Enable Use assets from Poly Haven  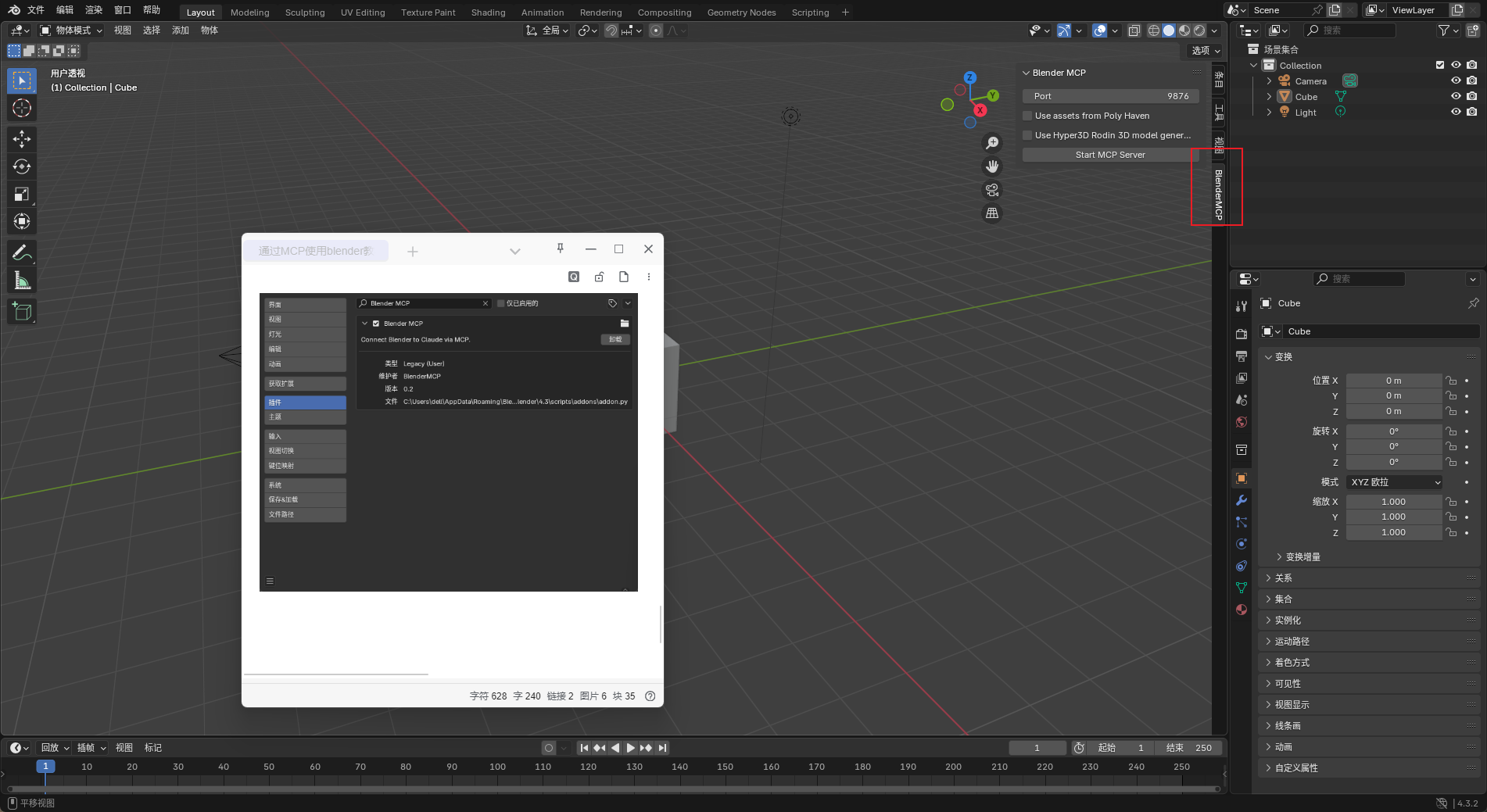click(1027, 115)
